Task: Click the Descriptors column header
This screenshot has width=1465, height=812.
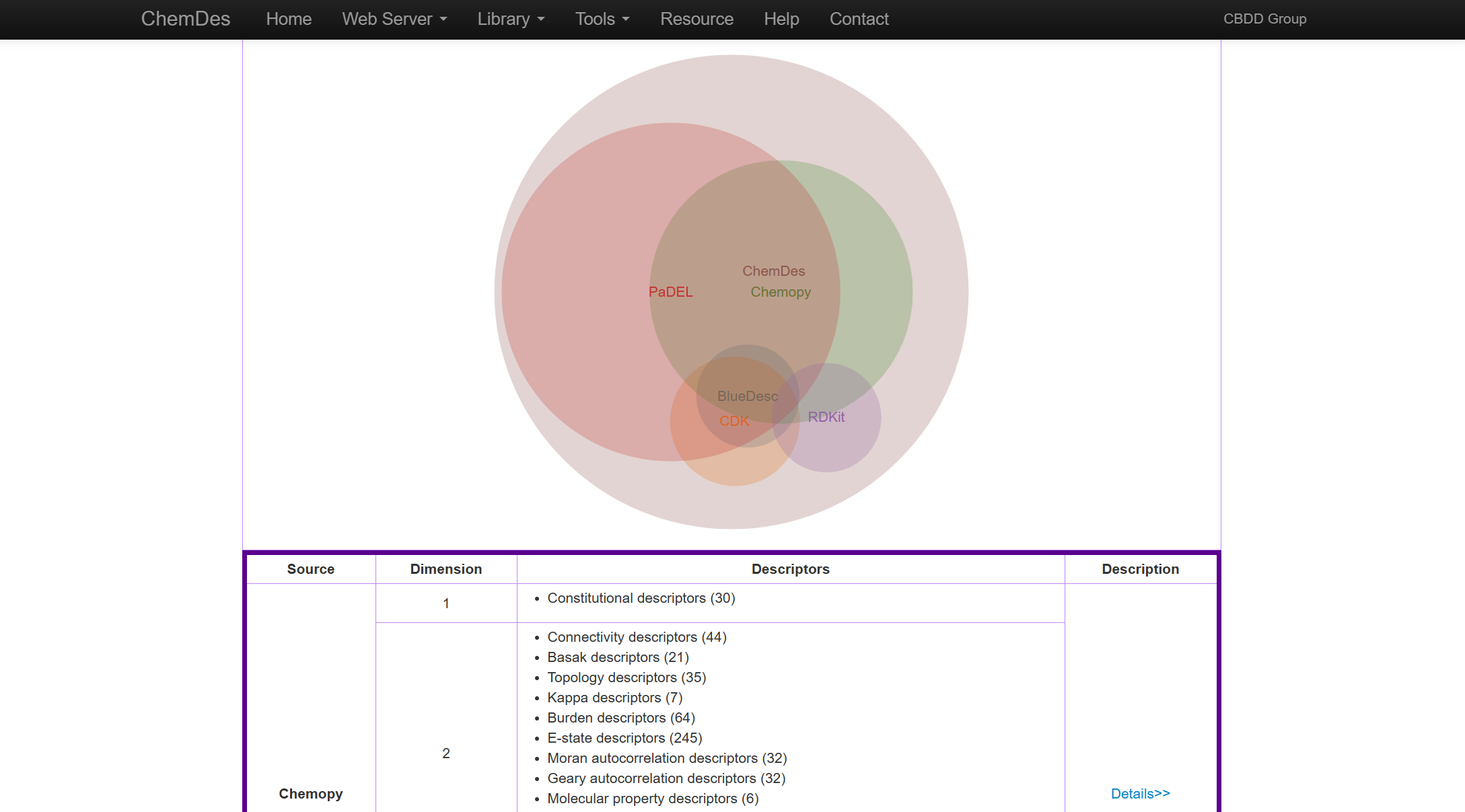Action: coord(790,569)
